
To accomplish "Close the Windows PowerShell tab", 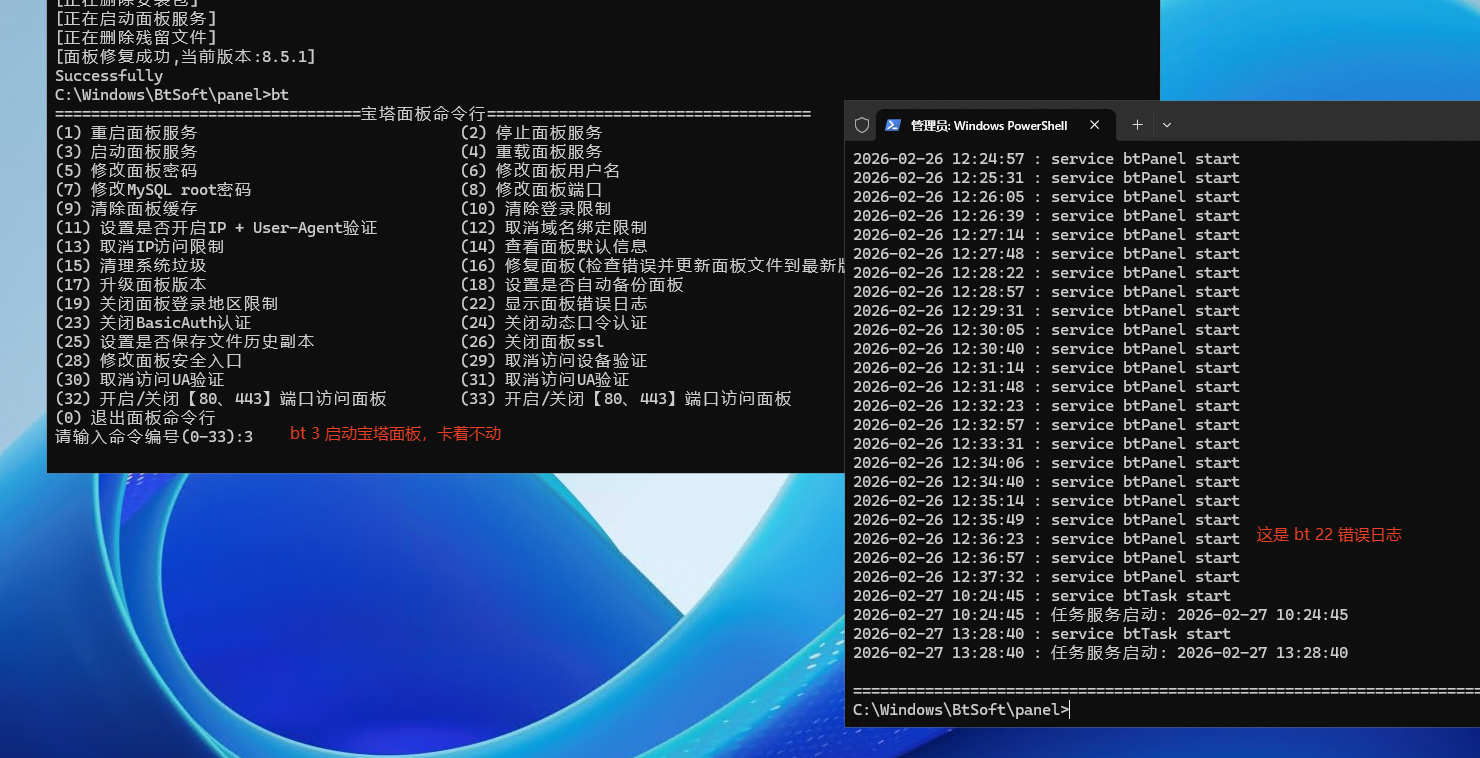I will (x=1094, y=125).
